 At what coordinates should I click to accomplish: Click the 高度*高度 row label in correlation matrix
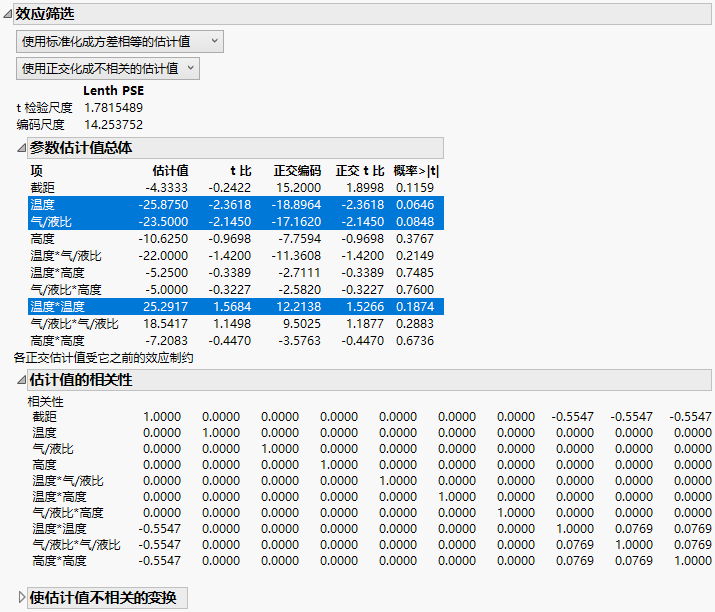point(59,560)
